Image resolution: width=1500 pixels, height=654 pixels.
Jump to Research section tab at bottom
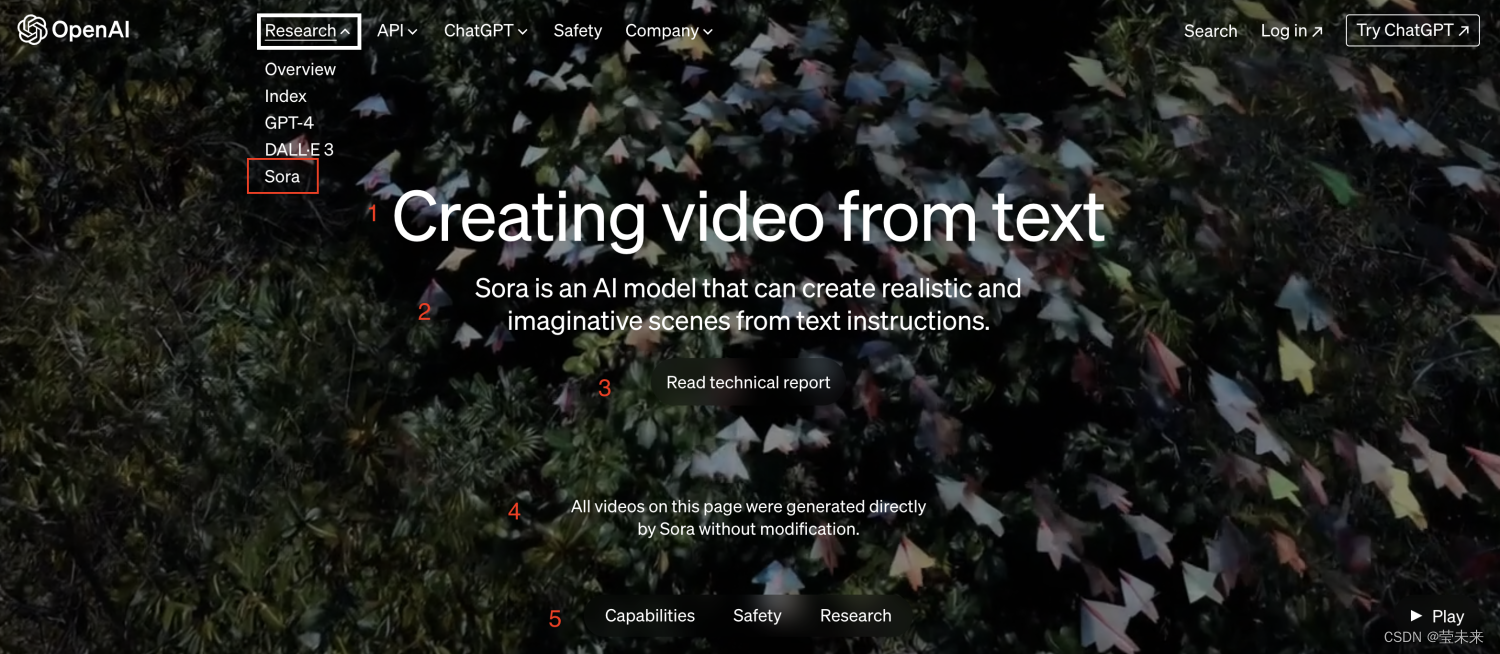coord(856,616)
